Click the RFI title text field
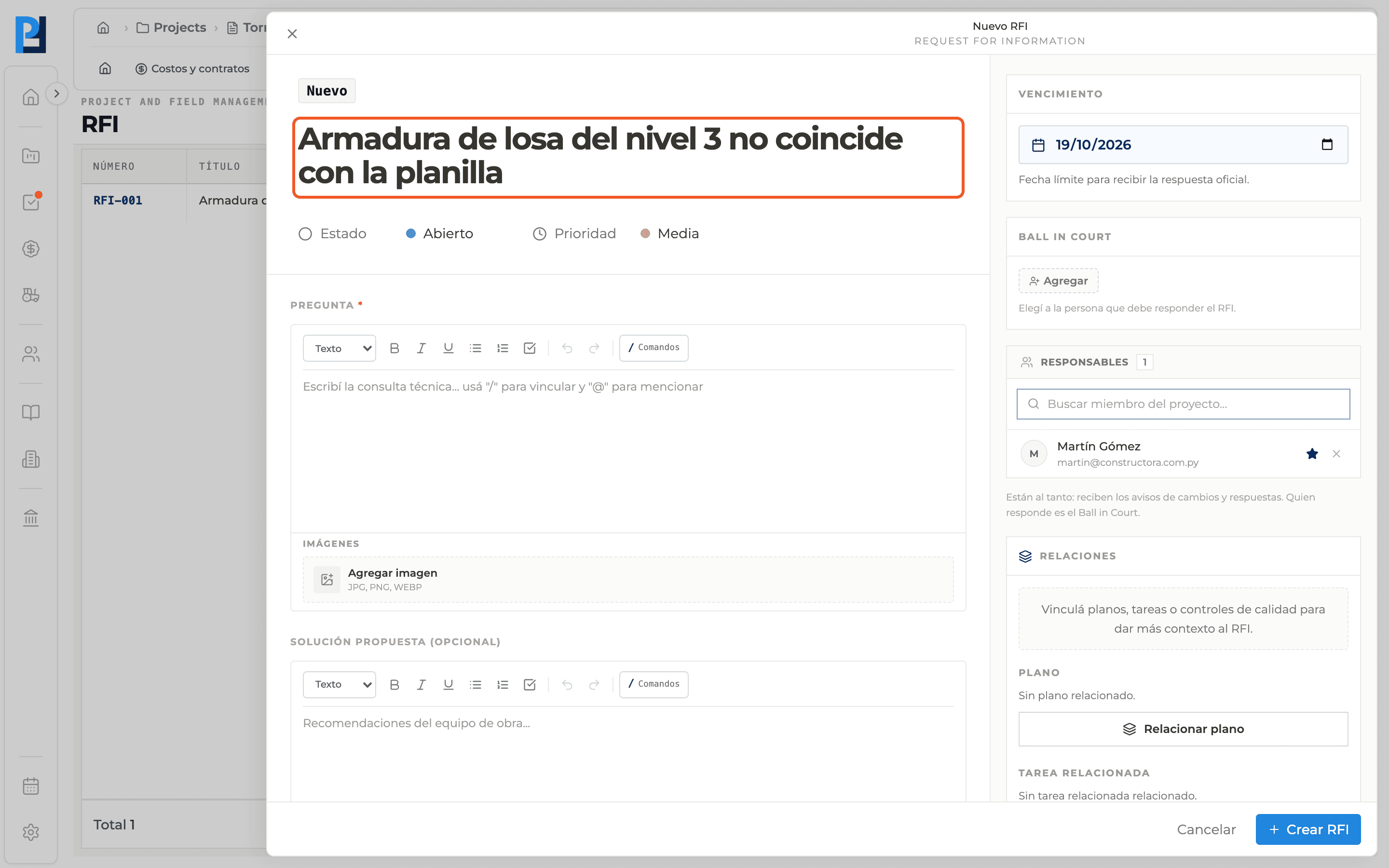 pyautogui.click(x=628, y=157)
